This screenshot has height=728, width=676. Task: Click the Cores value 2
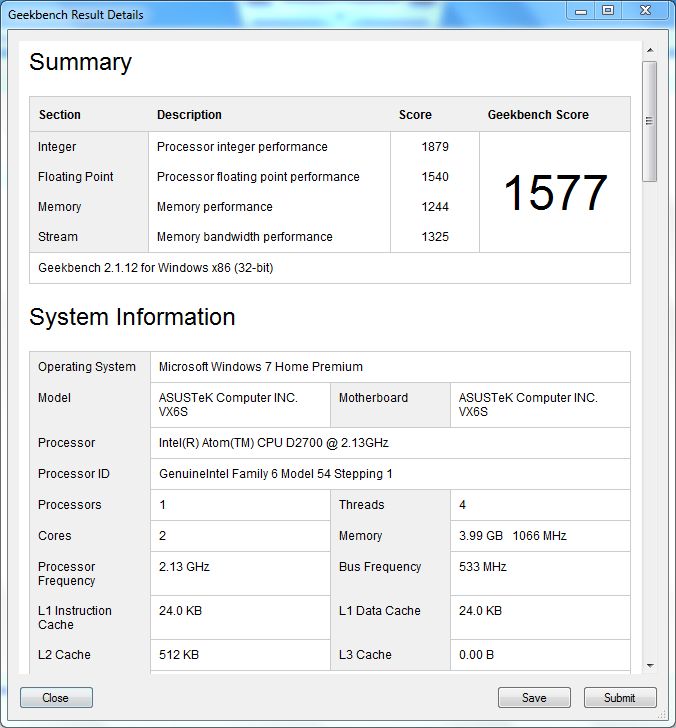(162, 536)
